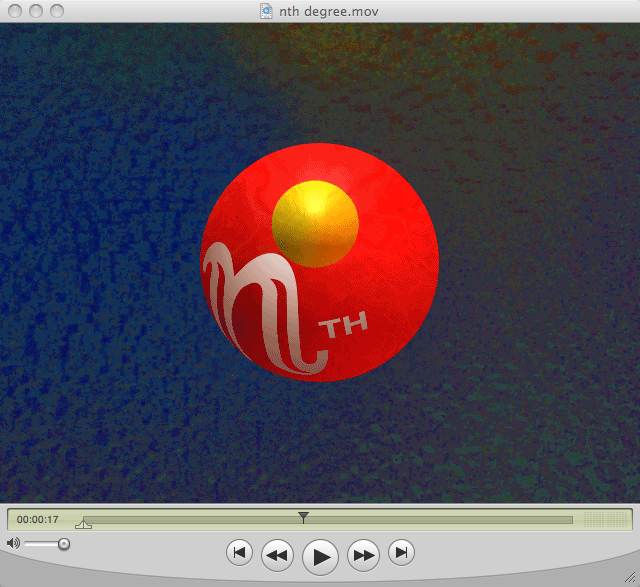Start playback with the Play button
Screen dimensions: 640x587
coord(320,557)
